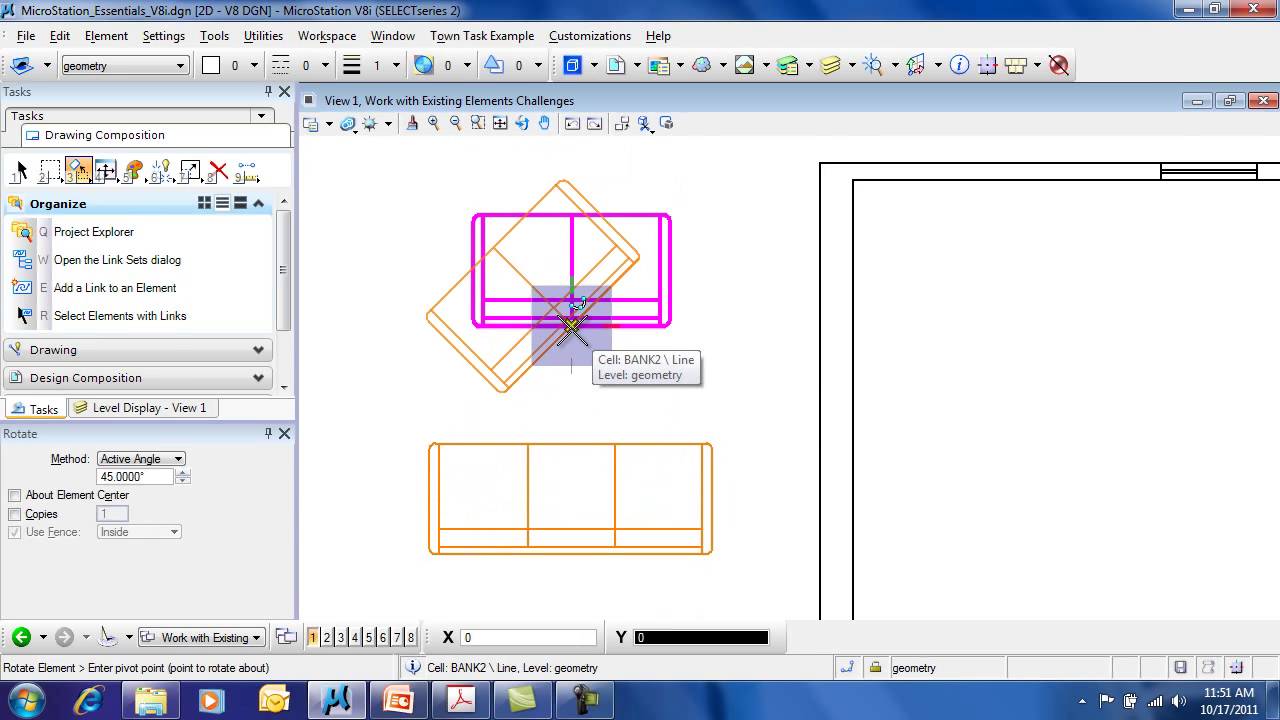
Task: Open the View Control tool numbered 4
Action: pyautogui.click(x=105, y=171)
